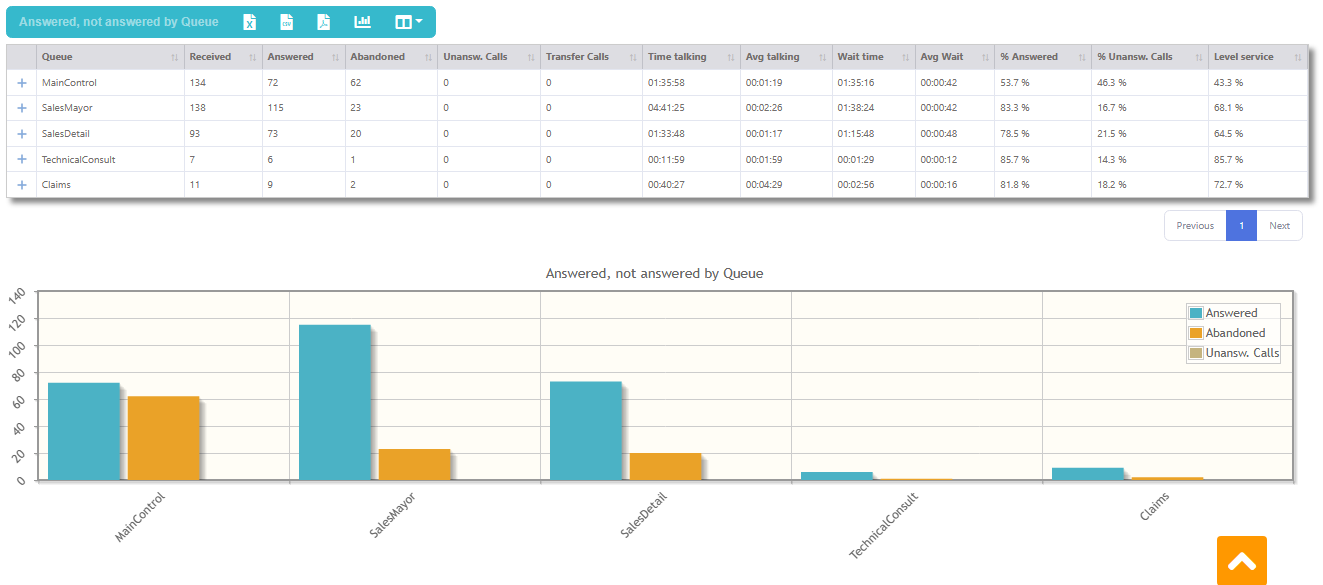Image resolution: width=1323 pixels, height=585 pixels.
Task: Export report to Excel file
Action: 250,22
